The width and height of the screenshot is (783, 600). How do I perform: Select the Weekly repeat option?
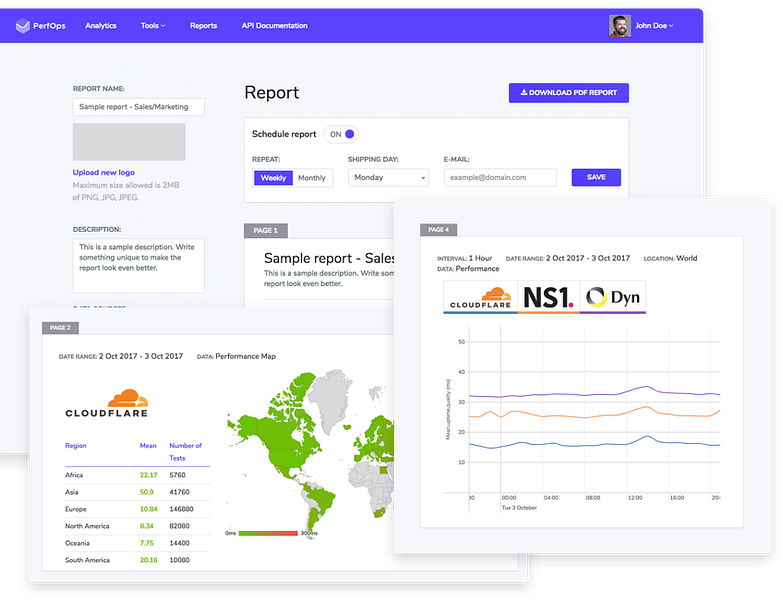pos(273,178)
